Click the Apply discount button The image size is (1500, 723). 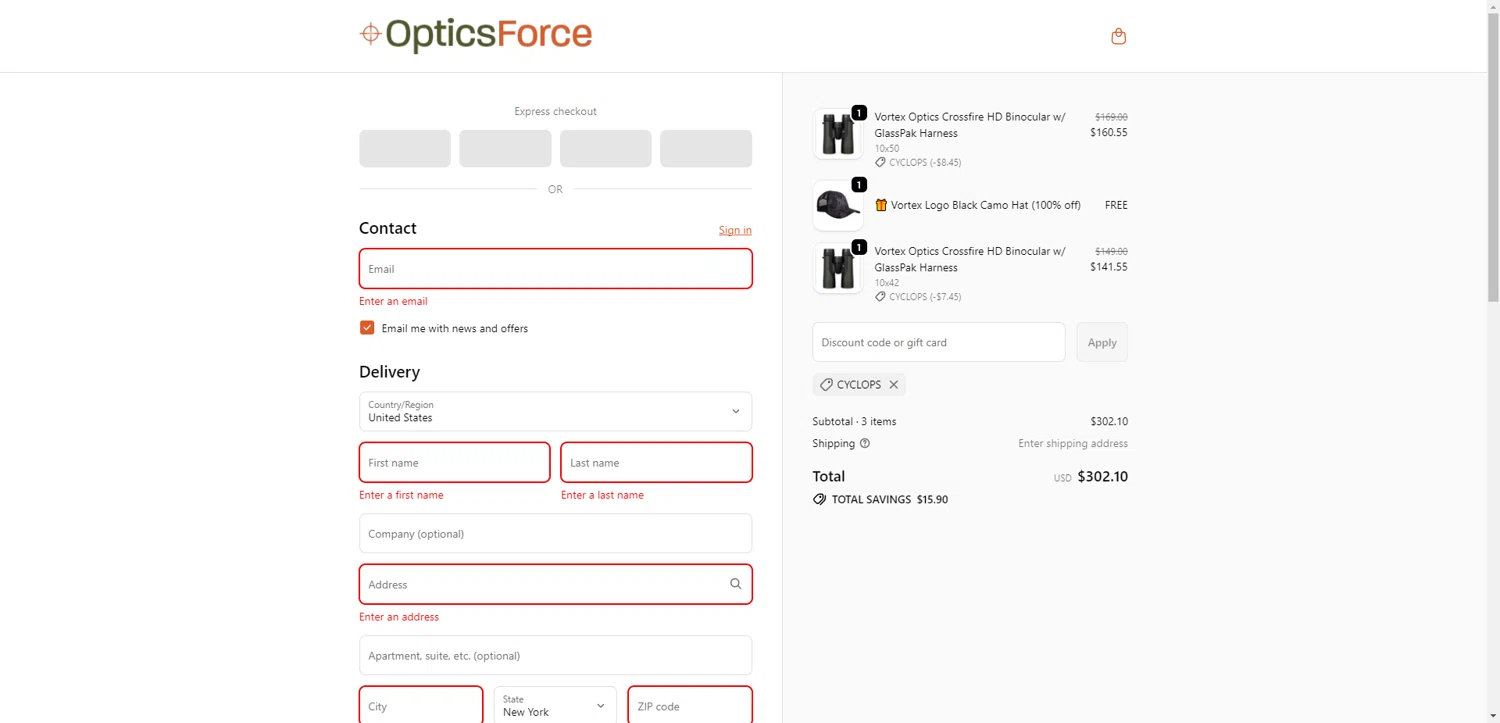(1102, 342)
